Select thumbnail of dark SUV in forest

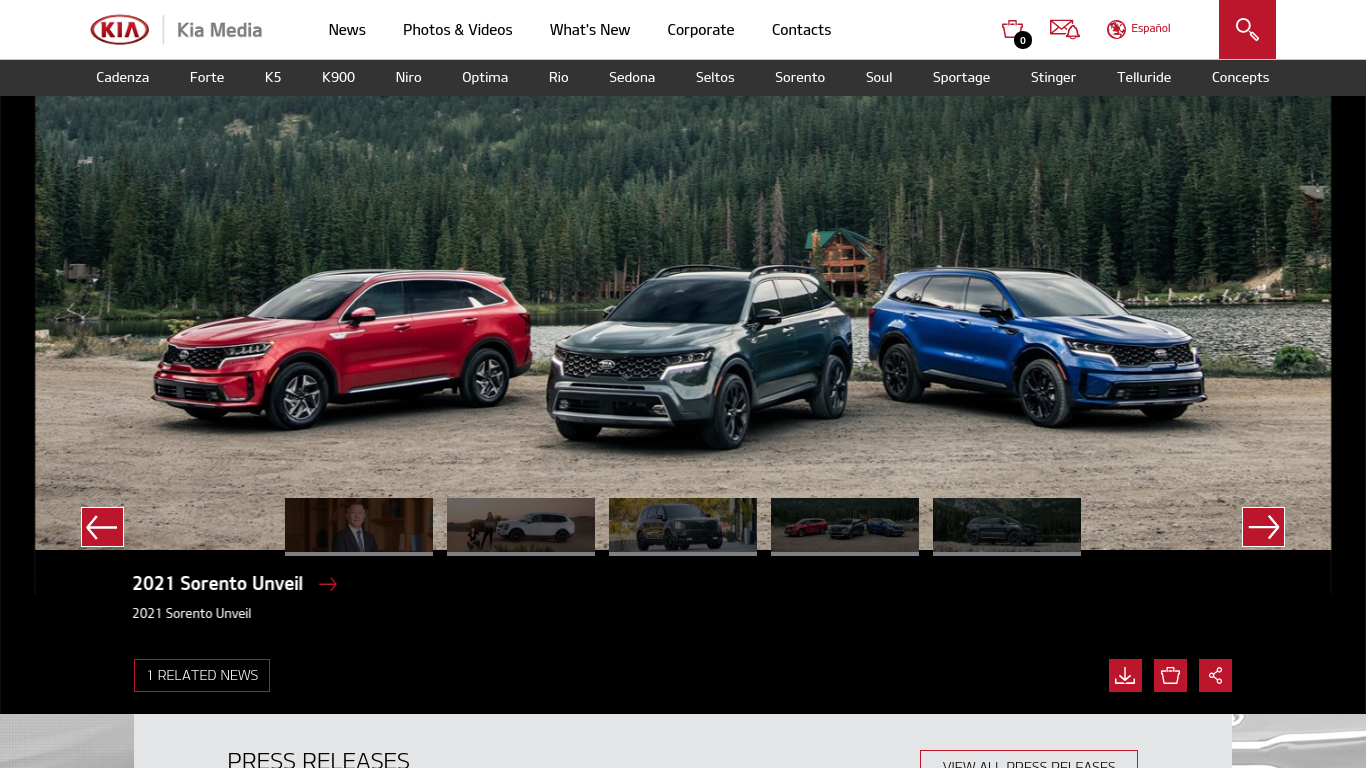1007,526
